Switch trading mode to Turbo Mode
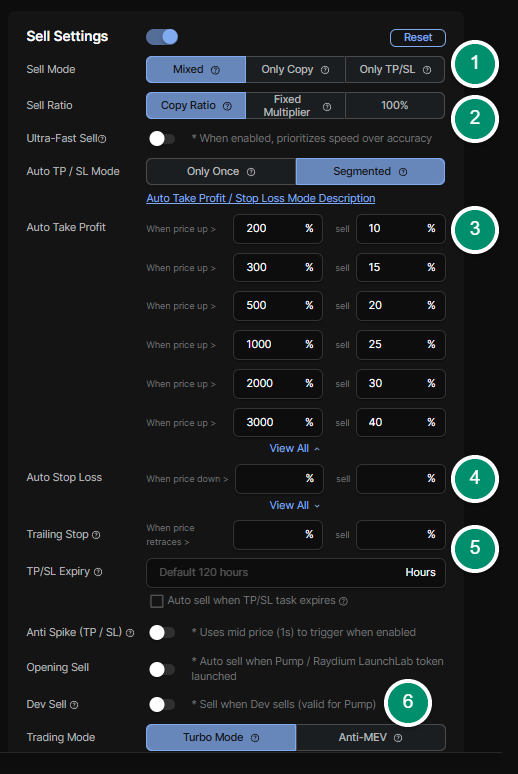This screenshot has width=518, height=774. pyautogui.click(x=221, y=737)
